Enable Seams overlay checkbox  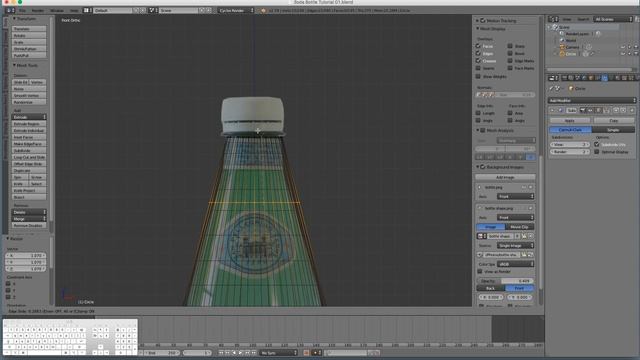tap(478, 68)
